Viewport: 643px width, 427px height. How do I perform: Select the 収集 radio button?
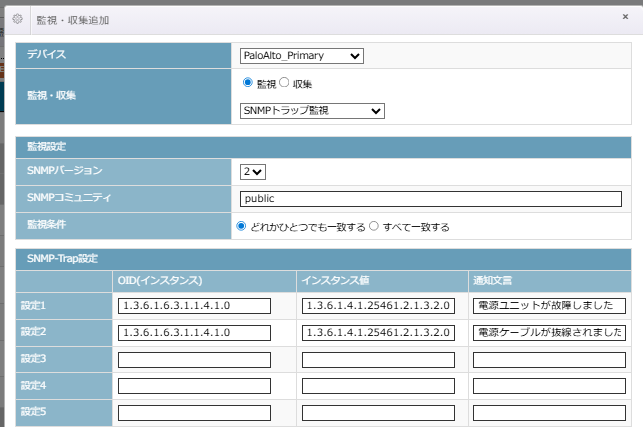[x=283, y=83]
